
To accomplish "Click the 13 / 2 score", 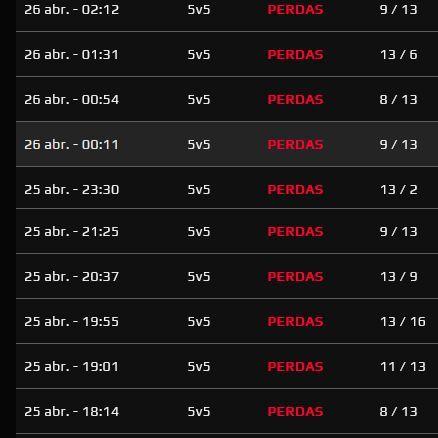I will point(399,189).
